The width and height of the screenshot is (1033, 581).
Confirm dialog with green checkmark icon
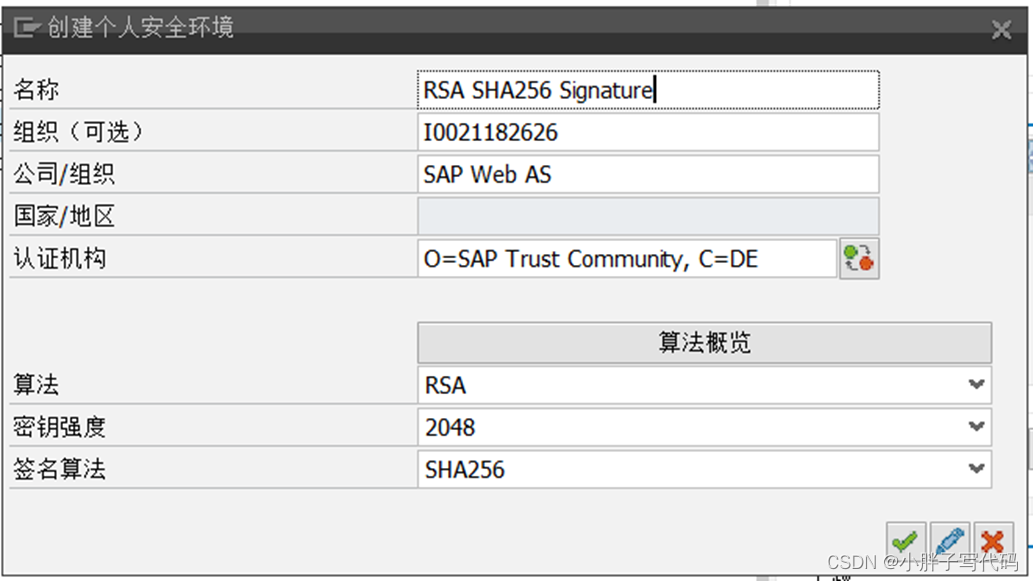tap(905, 540)
